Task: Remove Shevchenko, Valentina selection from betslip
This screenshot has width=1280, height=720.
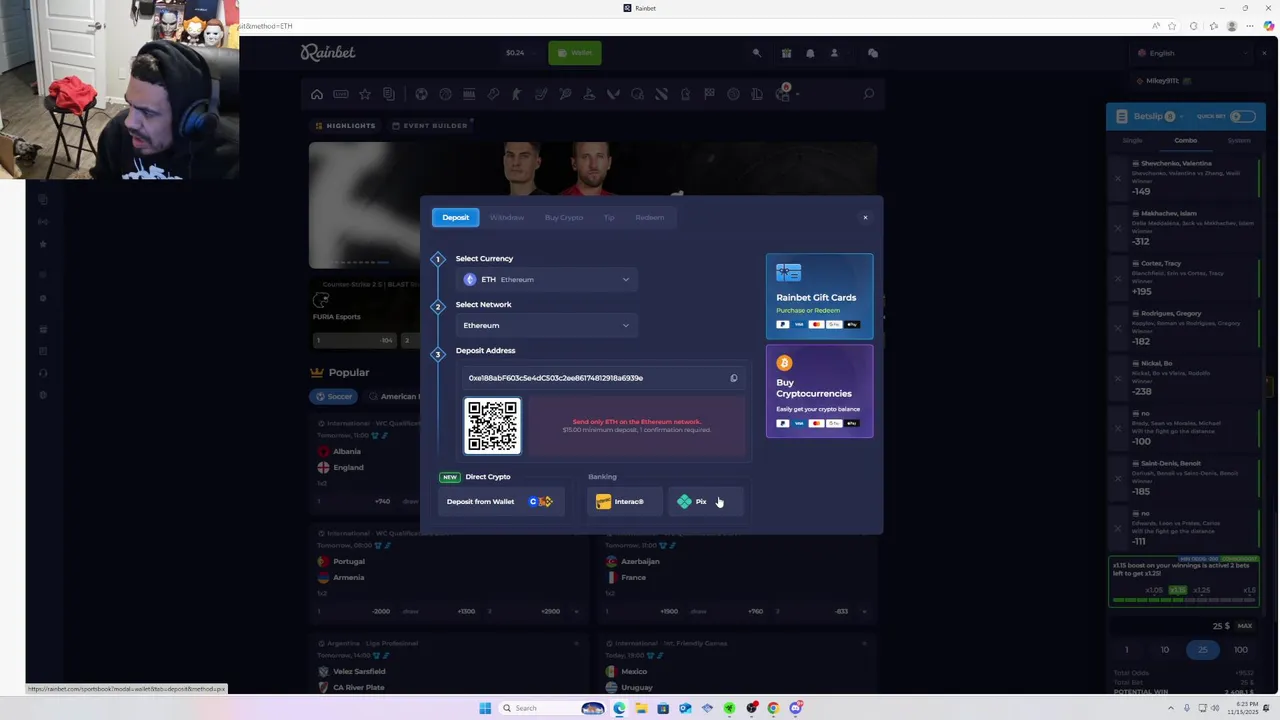Action: (1118, 179)
